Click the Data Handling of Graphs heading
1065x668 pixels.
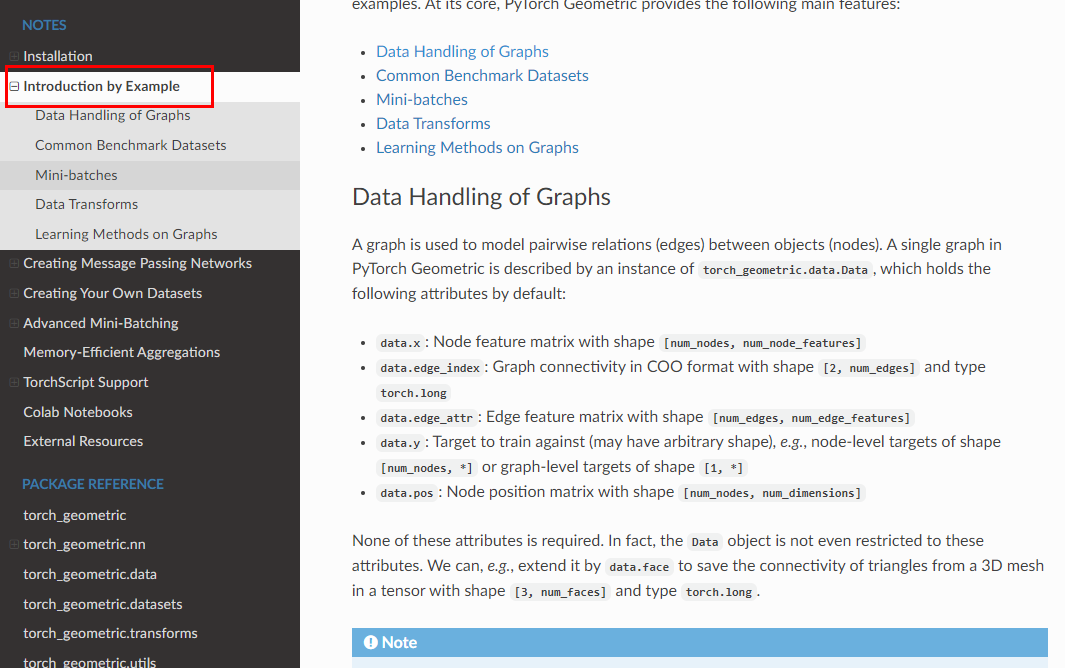[x=481, y=197]
